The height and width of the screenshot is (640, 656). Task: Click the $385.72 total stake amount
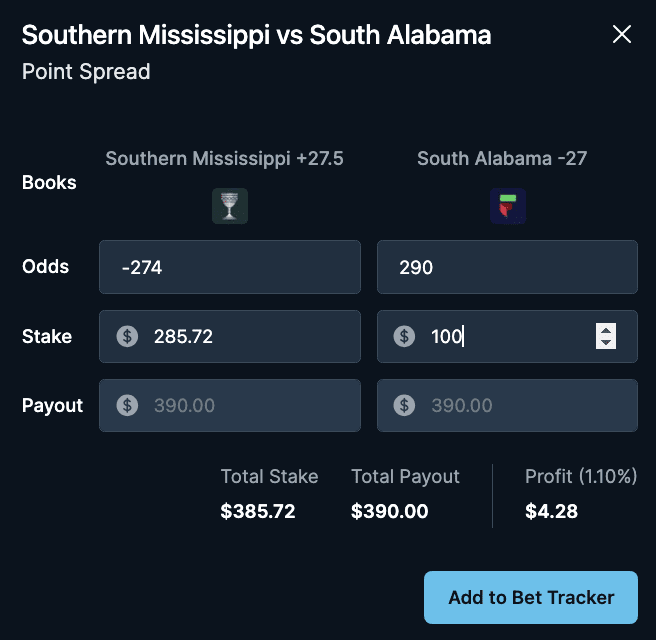pyautogui.click(x=258, y=511)
